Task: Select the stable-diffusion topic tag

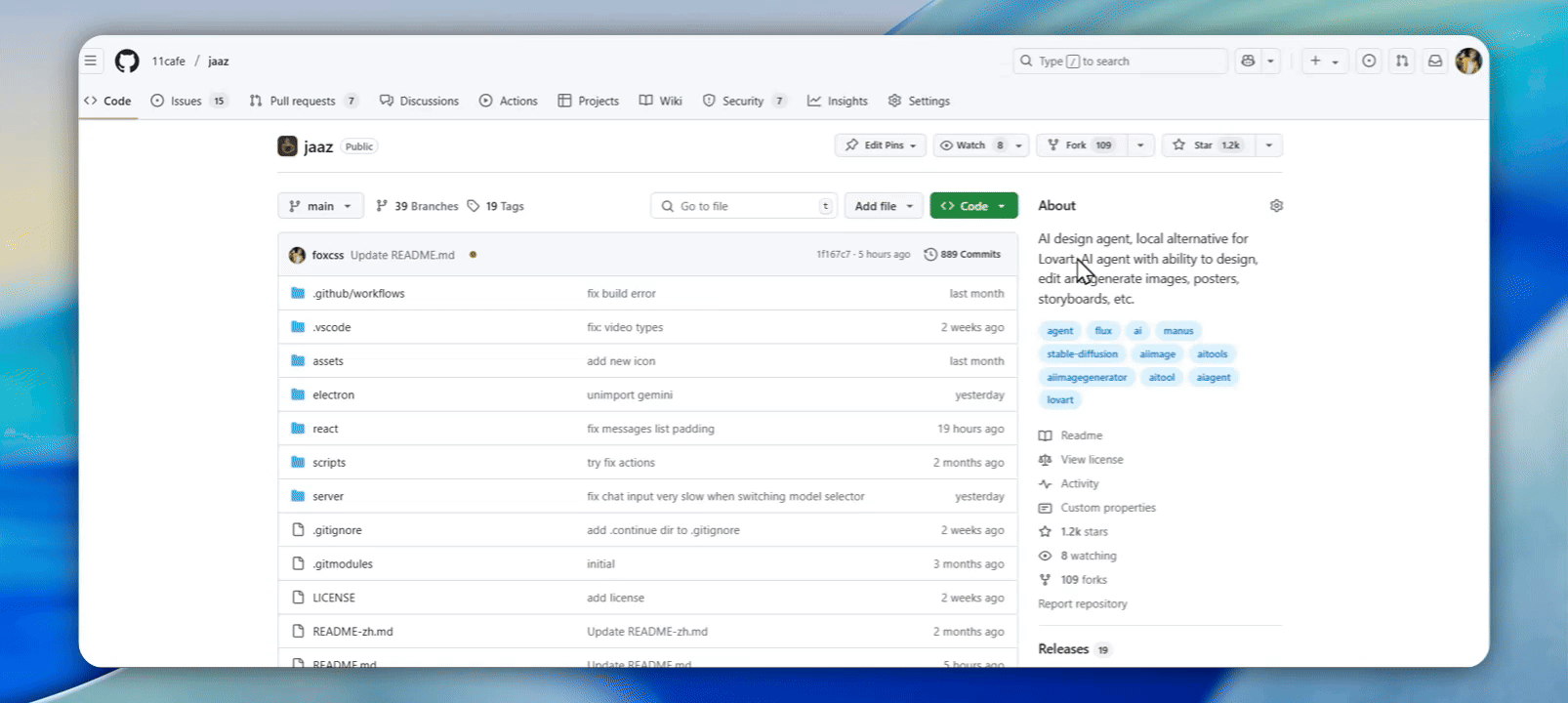Action: (1082, 354)
